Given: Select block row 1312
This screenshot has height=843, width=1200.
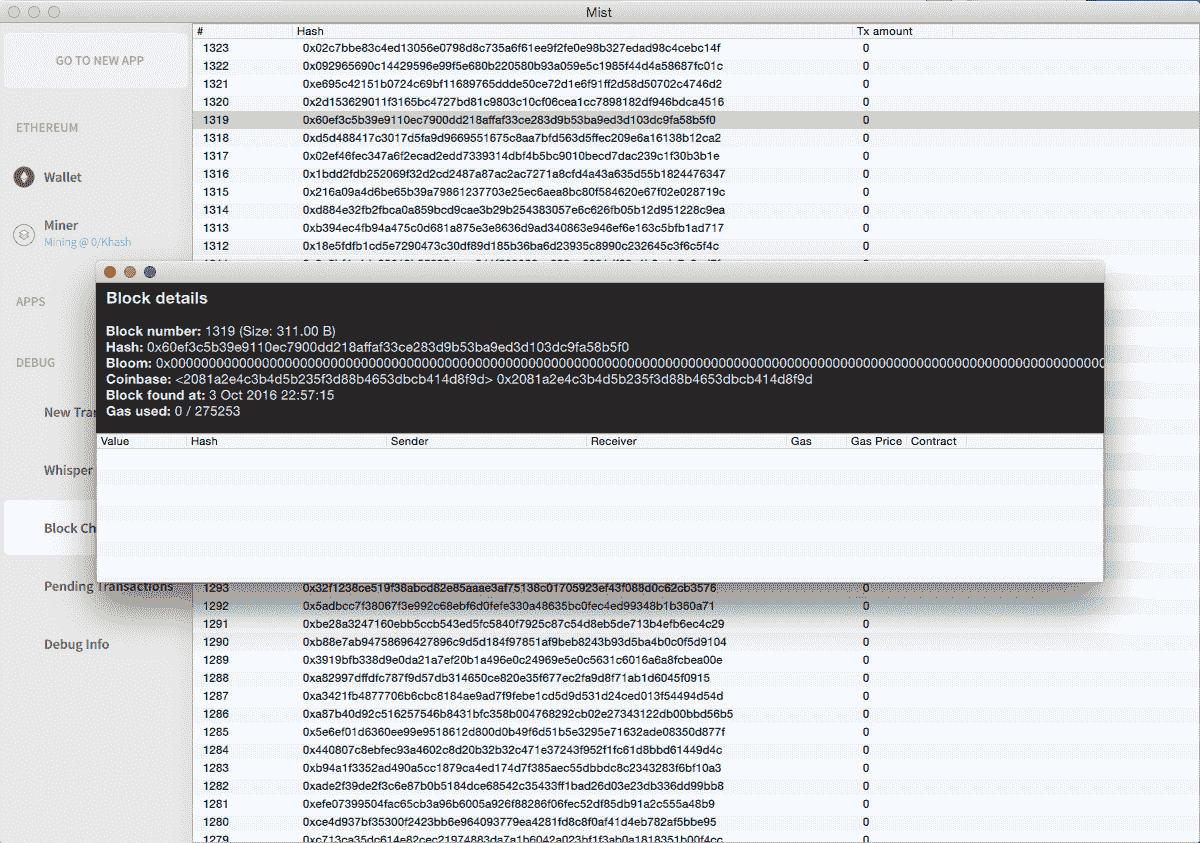Looking at the screenshot, I should 696,246.
